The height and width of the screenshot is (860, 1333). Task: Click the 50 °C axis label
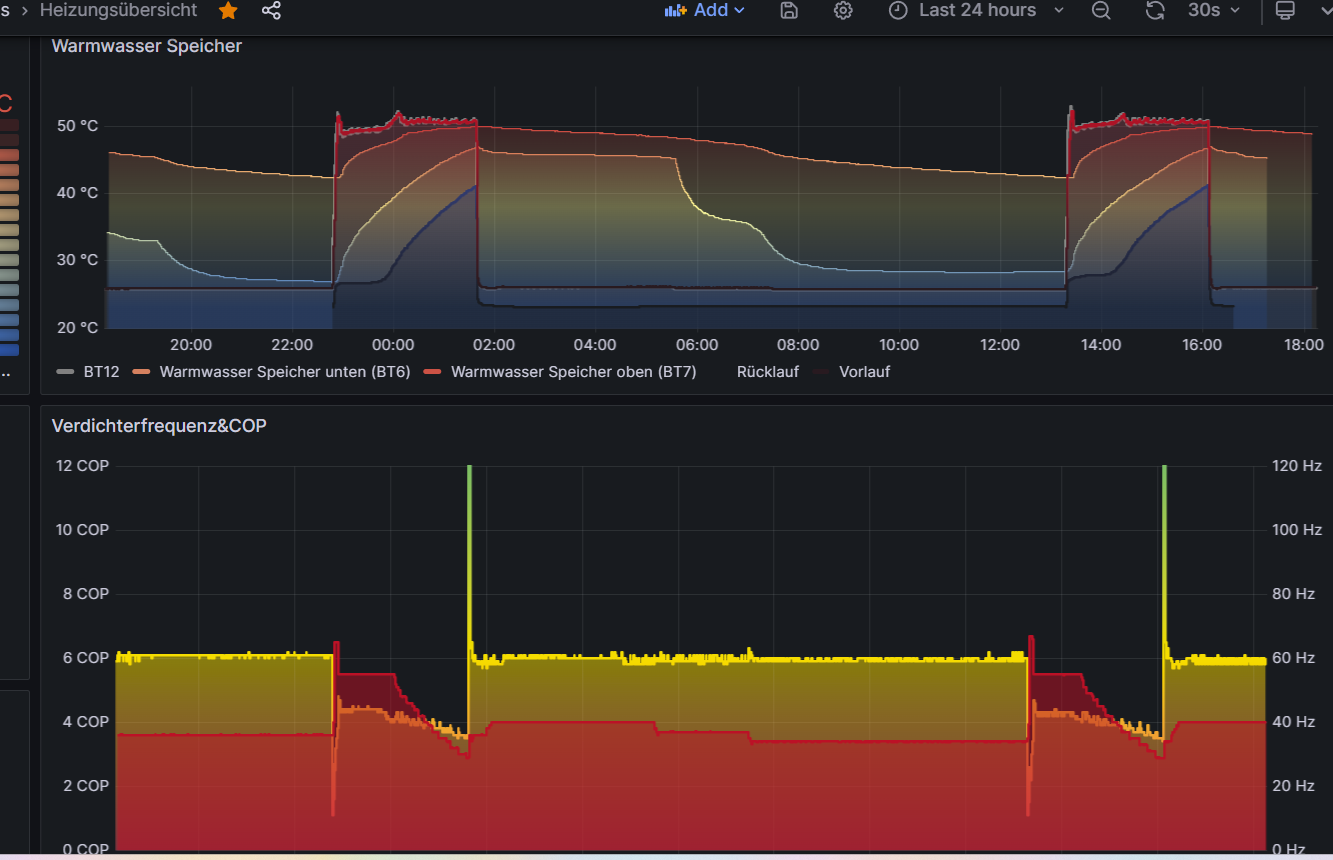77,126
